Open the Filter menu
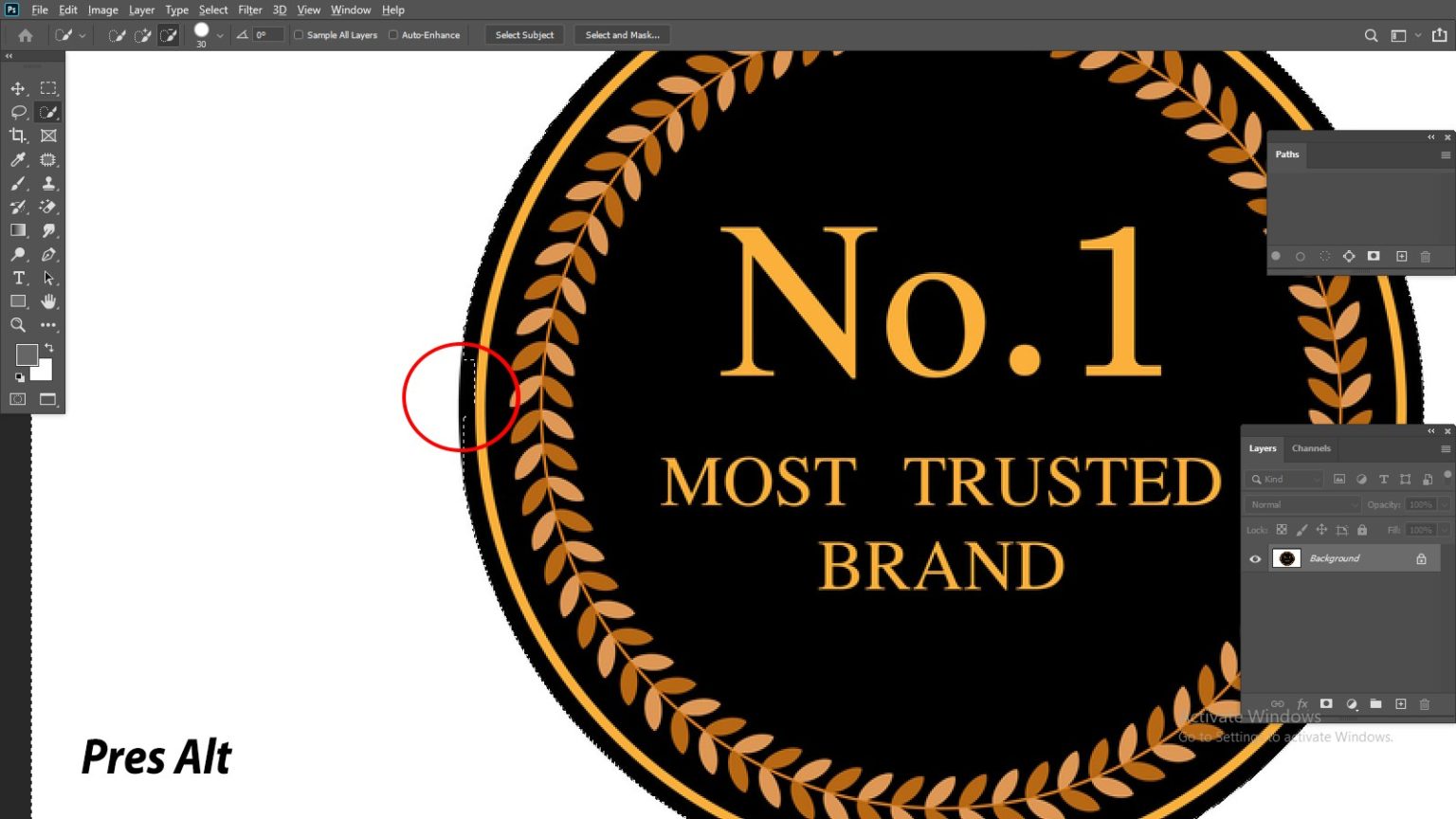 tap(250, 9)
